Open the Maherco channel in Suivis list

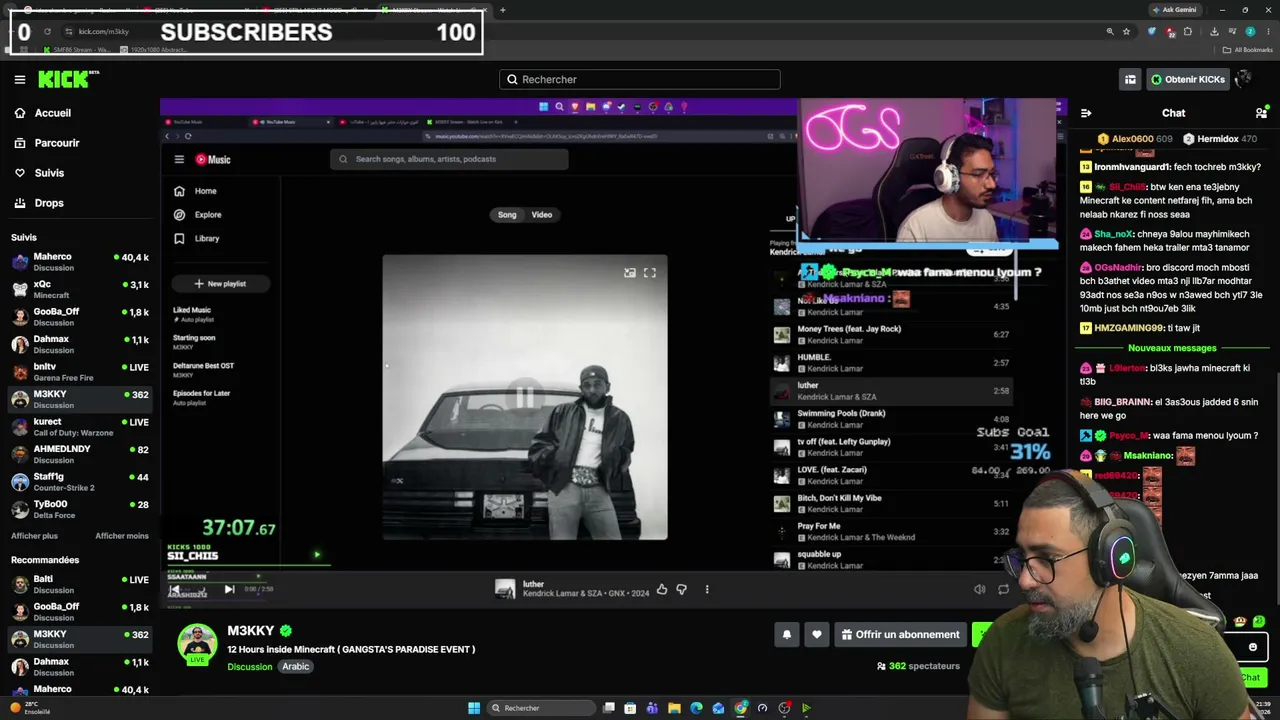[x=80, y=262]
